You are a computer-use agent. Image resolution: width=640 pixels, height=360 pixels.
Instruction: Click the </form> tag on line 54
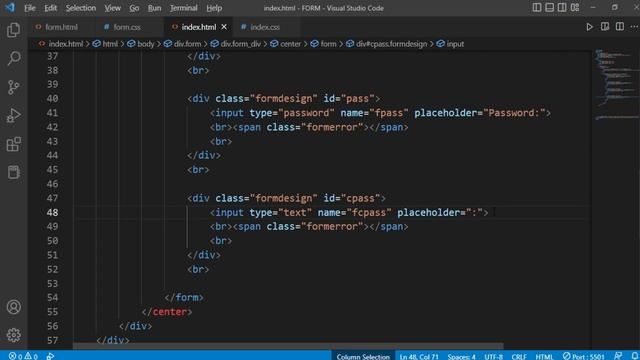click(x=184, y=298)
